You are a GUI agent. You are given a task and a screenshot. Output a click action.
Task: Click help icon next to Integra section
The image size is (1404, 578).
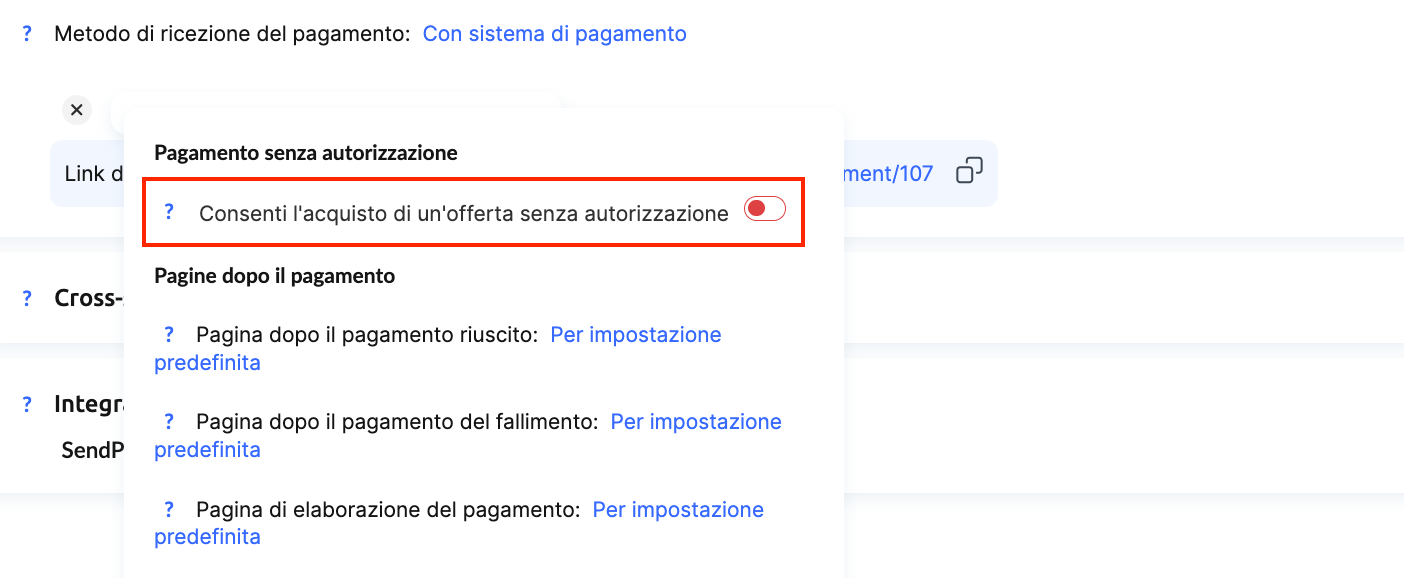(x=27, y=404)
